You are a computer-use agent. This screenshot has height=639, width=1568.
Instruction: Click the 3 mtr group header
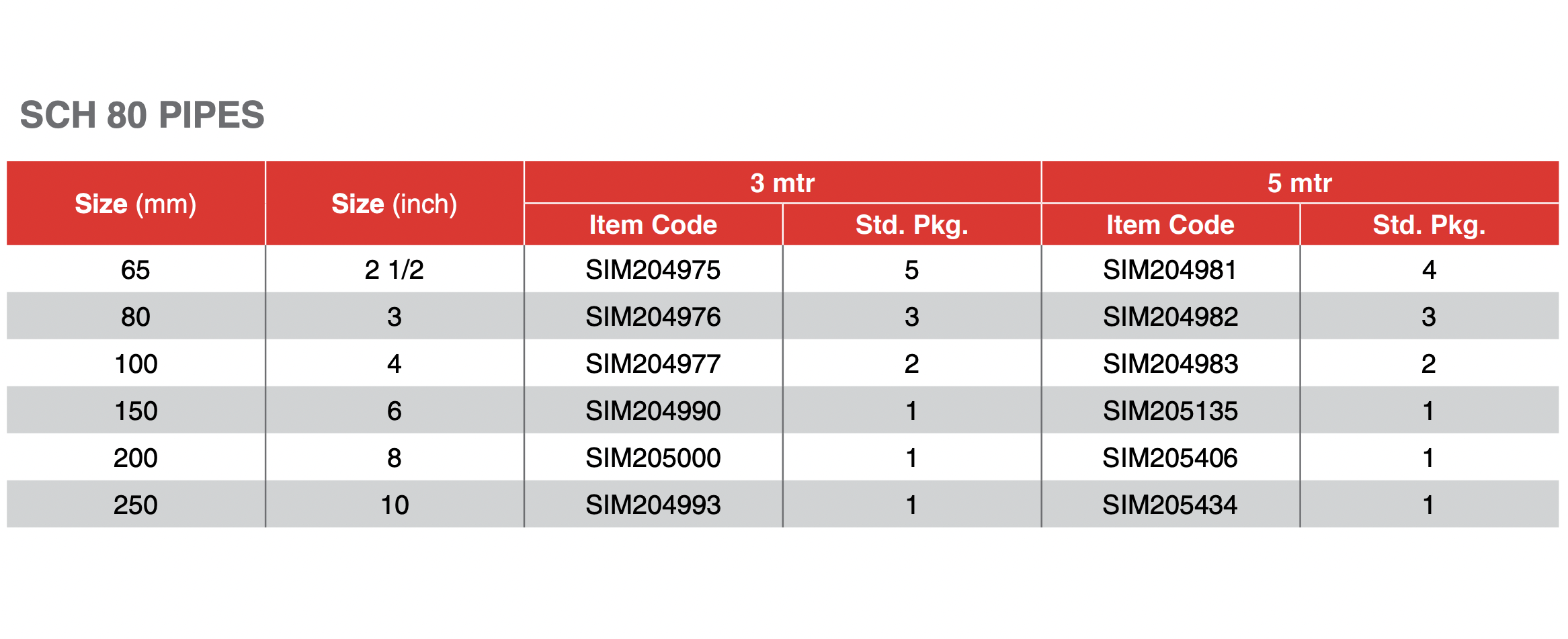pyautogui.click(x=782, y=183)
